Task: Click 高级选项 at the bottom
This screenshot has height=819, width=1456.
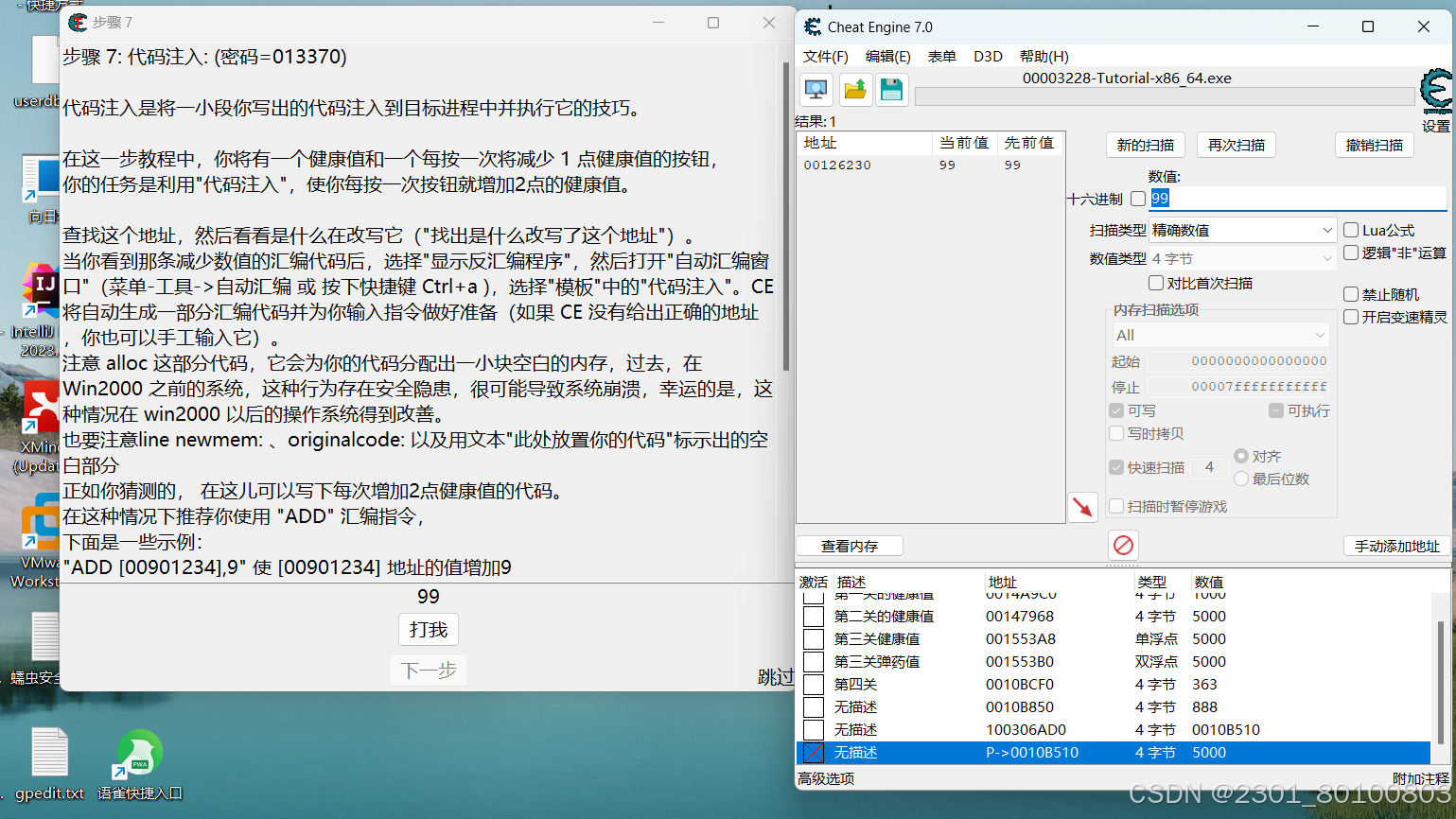Action: click(x=826, y=778)
